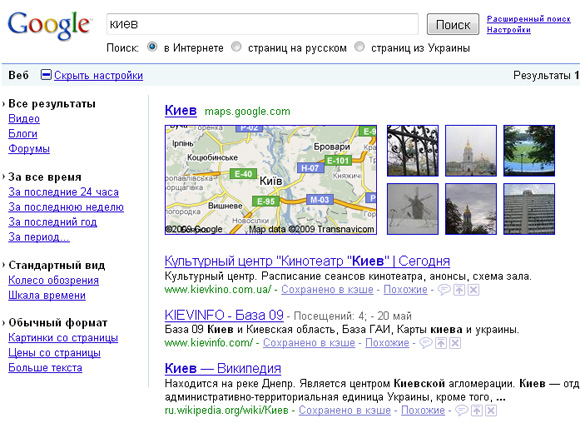Remove the Wikipedia result with X icon
Image resolution: width=580 pixels, height=423 pixels.
coord(491,410)
